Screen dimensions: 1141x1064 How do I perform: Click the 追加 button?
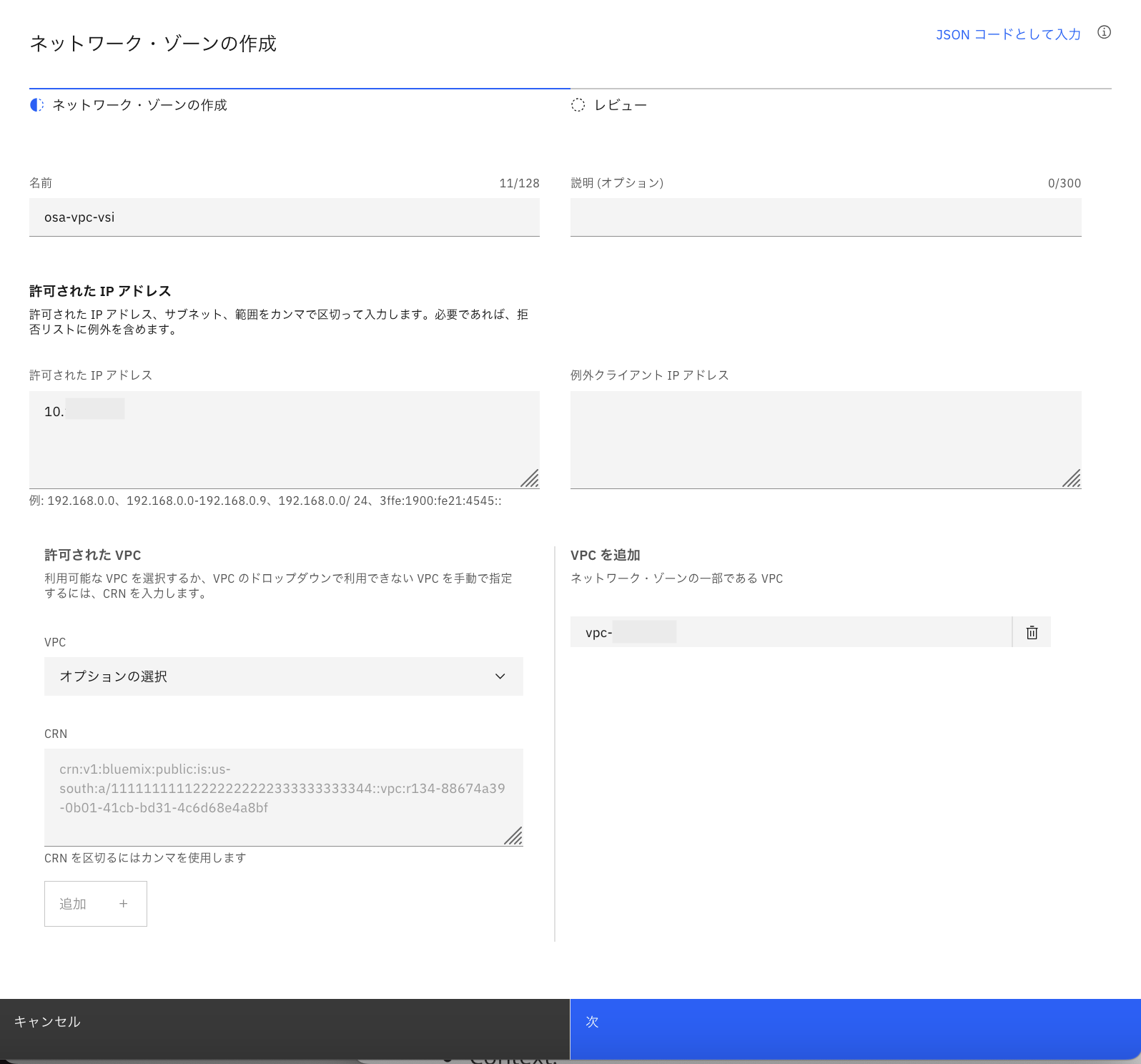(x=96, y=904)
